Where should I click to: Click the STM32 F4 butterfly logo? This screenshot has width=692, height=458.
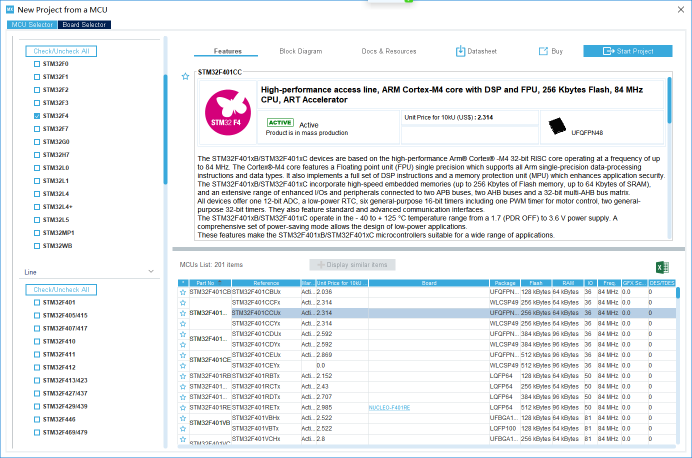pos(228,112)
